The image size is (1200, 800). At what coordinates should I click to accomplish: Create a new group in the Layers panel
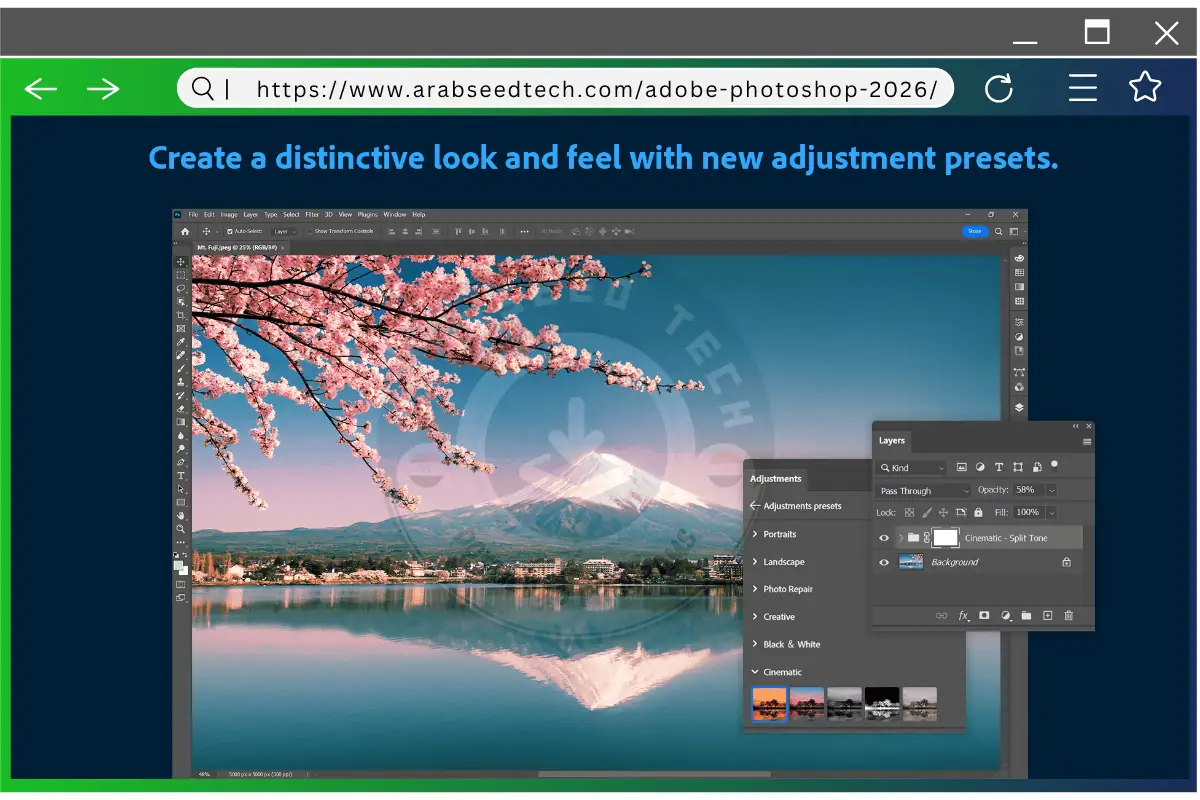(1026, 616)
